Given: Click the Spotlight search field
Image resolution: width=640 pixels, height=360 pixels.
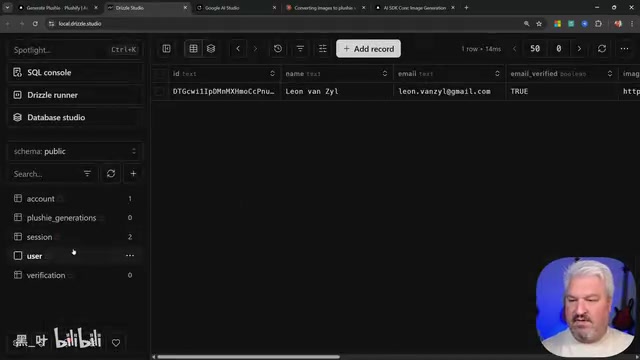Looking at the screenshot, I should point(76,50).
